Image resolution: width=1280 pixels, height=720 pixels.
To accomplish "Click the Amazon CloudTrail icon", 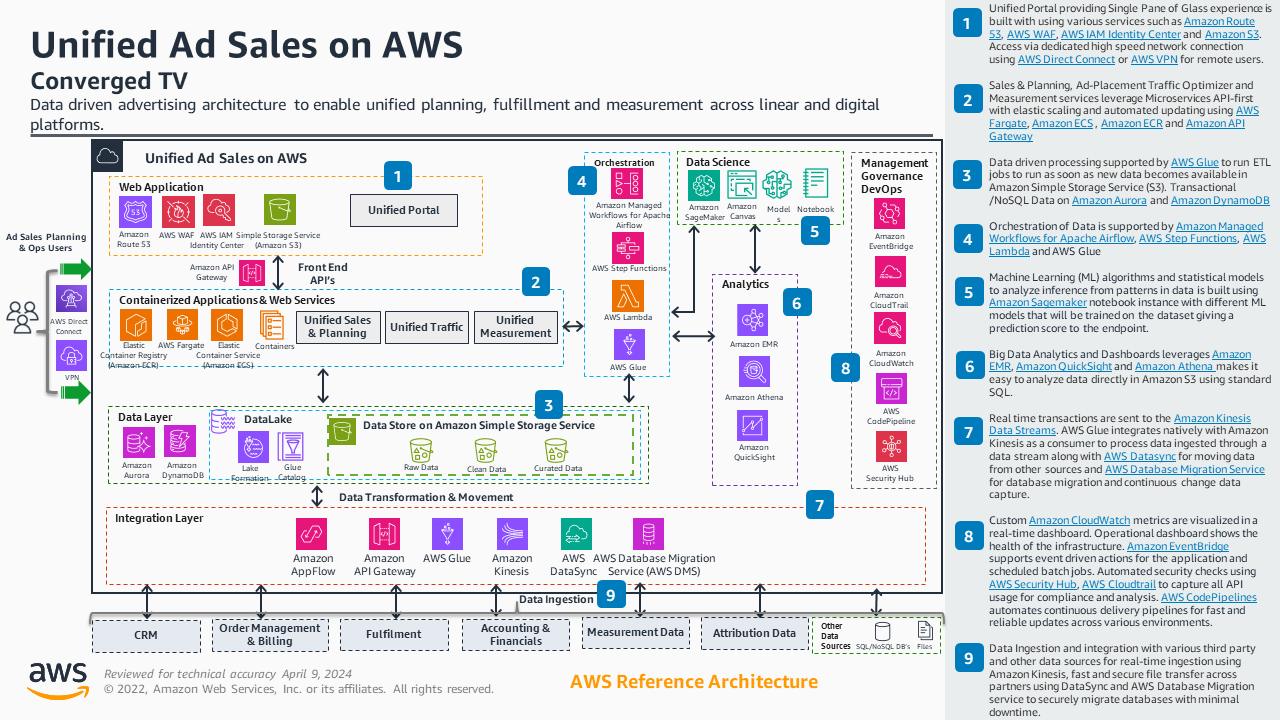I will 890,272.
